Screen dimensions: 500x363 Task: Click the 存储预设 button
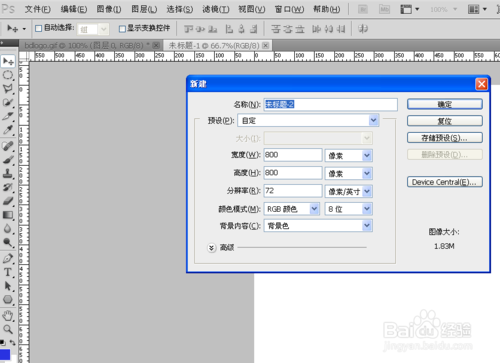click(x=445, y=138)
